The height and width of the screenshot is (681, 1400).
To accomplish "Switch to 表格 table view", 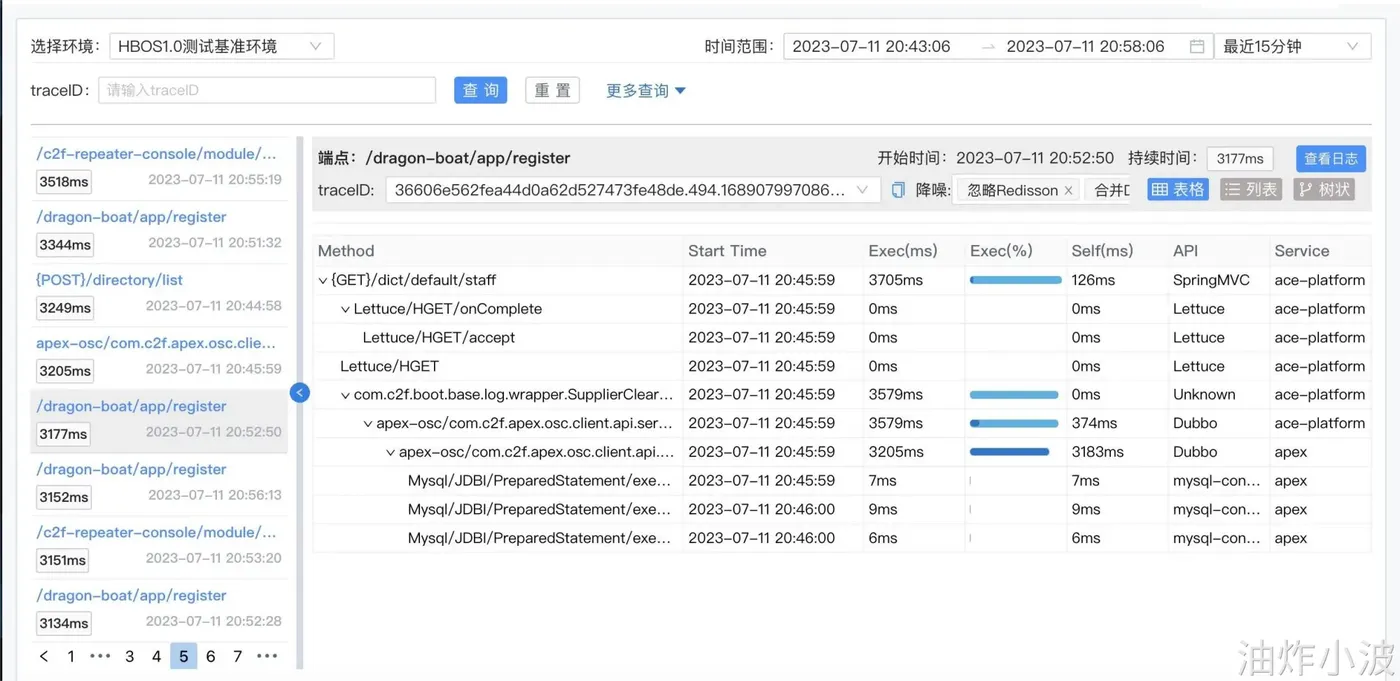I will 1177,189.
